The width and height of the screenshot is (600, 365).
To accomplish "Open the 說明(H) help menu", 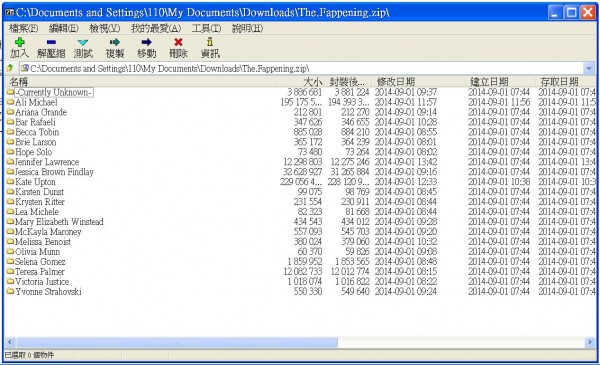I will tap(247, 28).
